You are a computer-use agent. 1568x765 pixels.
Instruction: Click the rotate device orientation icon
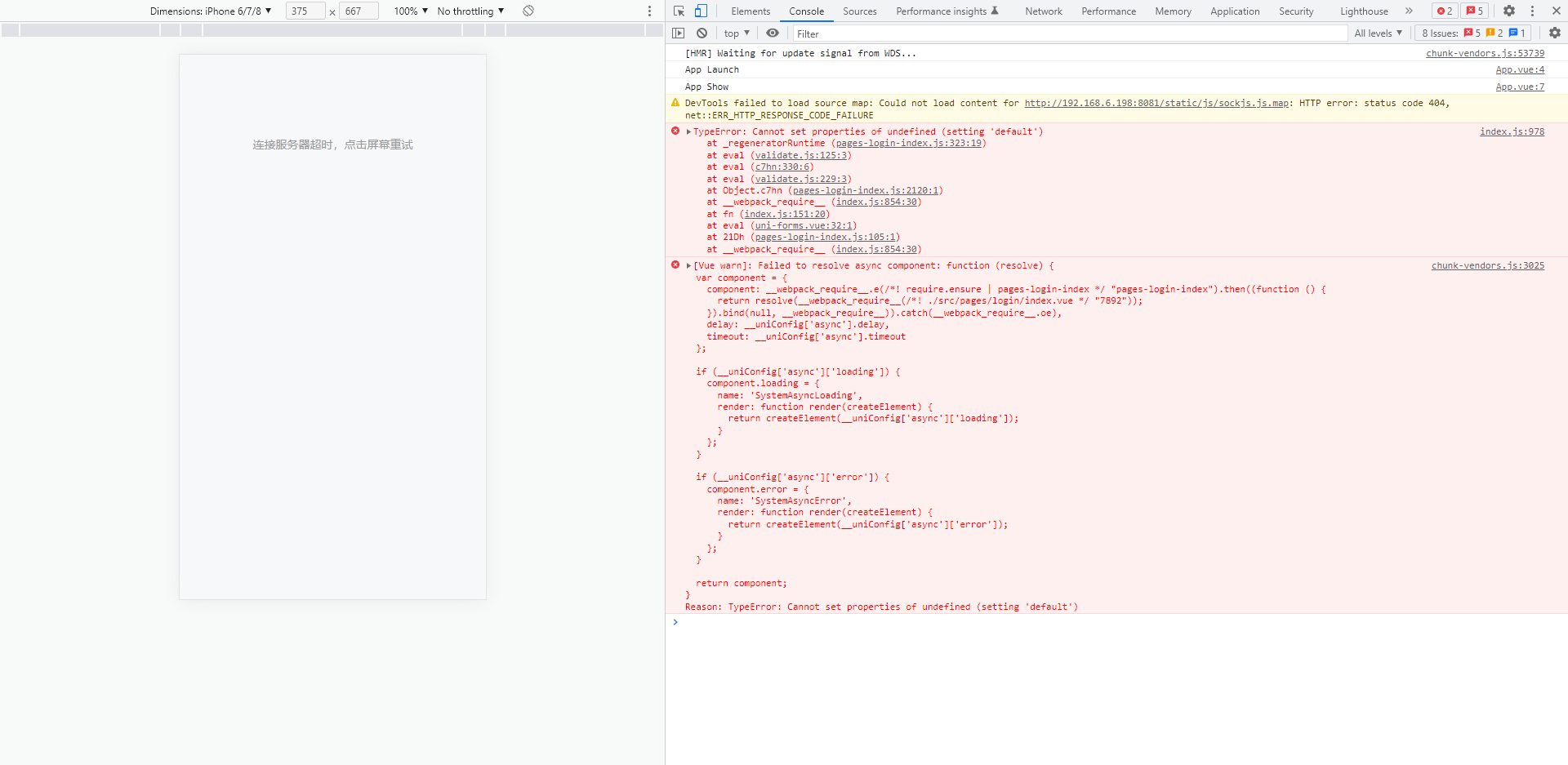coord(528,11)
